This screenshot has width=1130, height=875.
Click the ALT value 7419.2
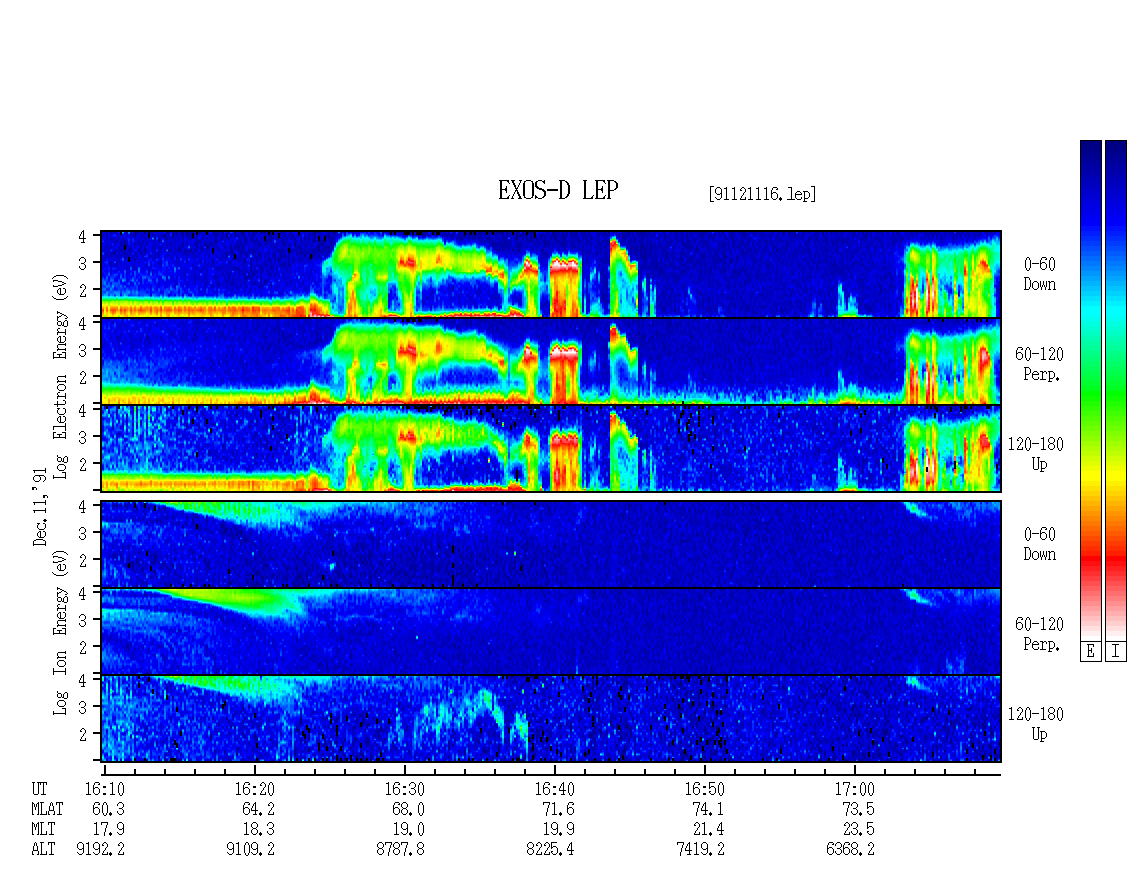(700, 850)
